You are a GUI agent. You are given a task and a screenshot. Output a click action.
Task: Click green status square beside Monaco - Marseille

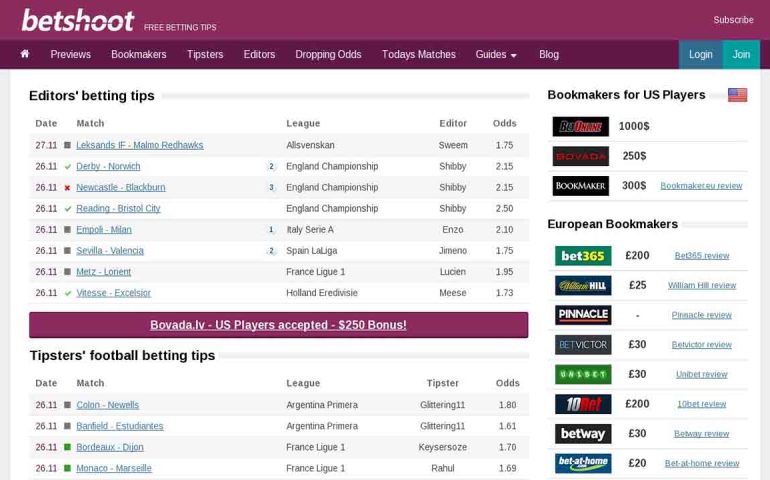point(67,468)
